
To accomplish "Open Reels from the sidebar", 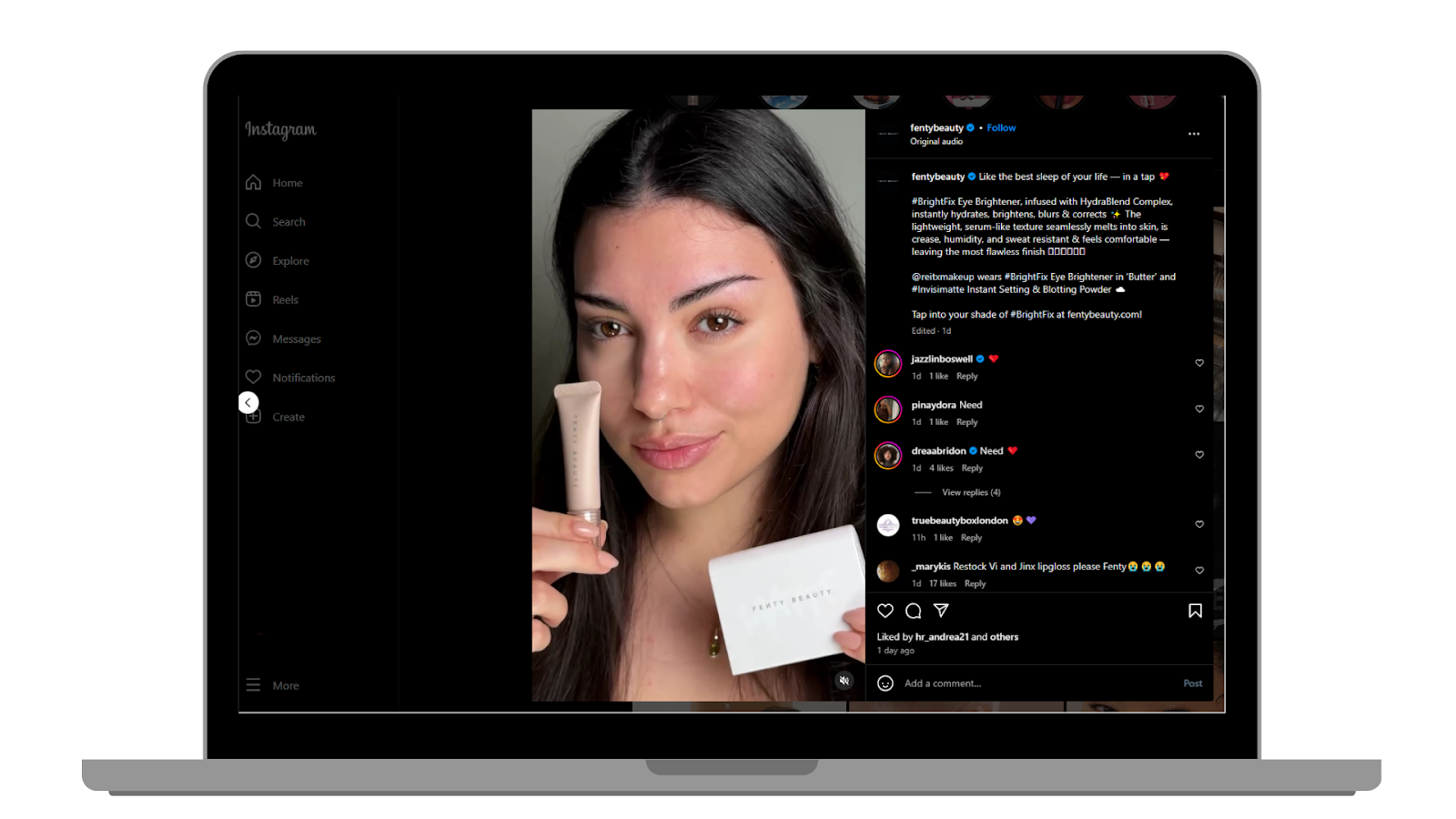I will click(272, 299).
